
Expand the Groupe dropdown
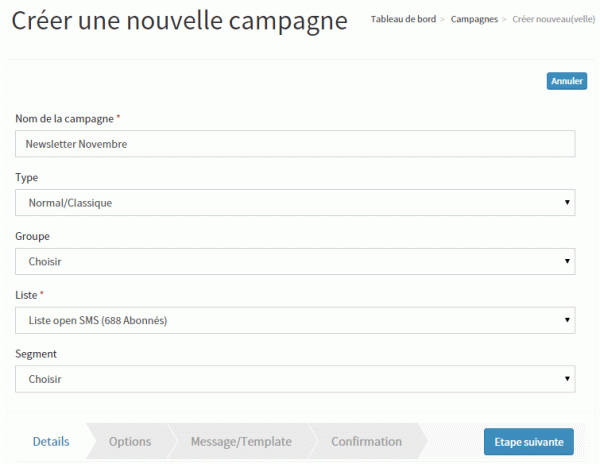point(295,262)
